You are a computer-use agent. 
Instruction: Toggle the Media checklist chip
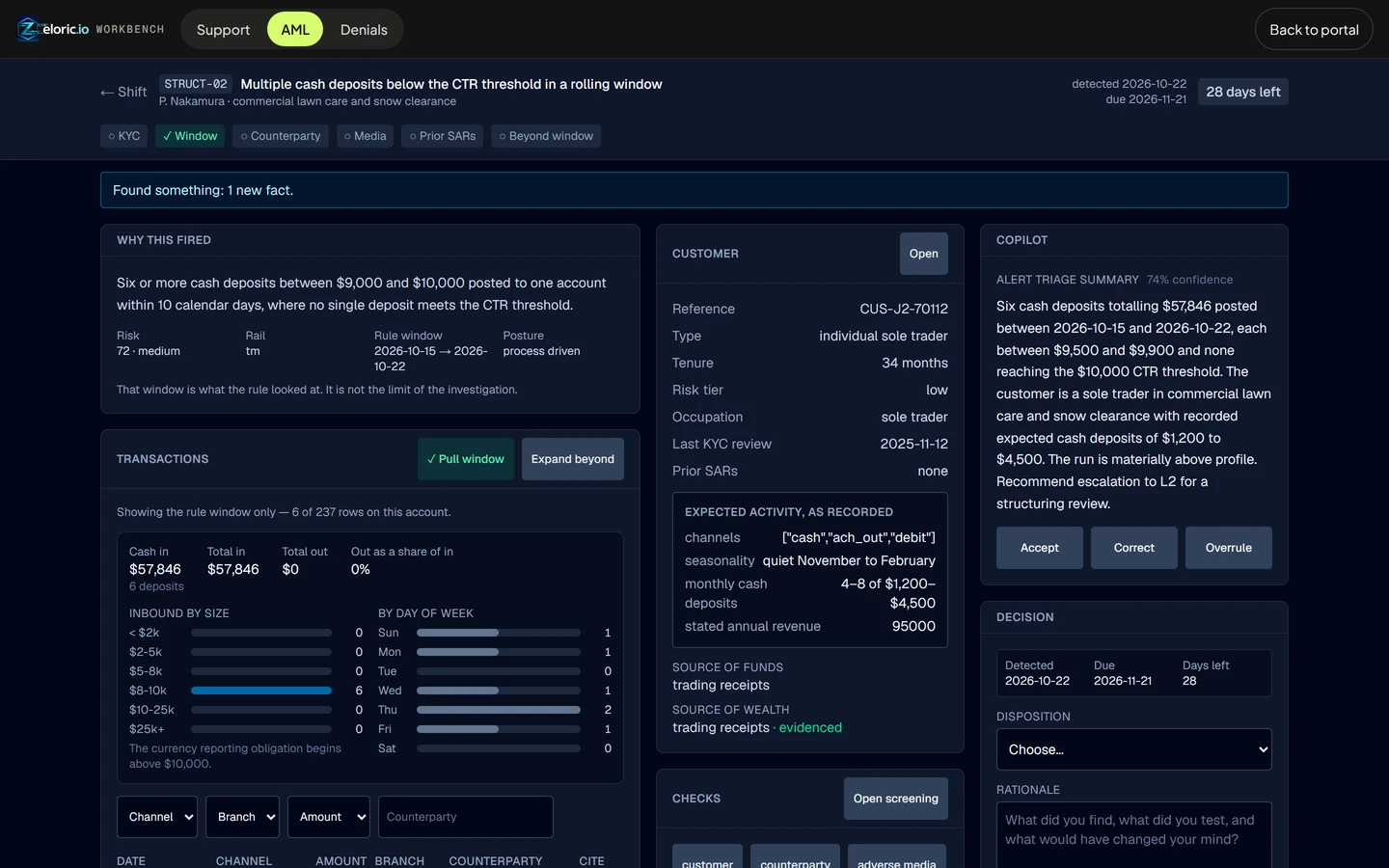click(366, 136)
